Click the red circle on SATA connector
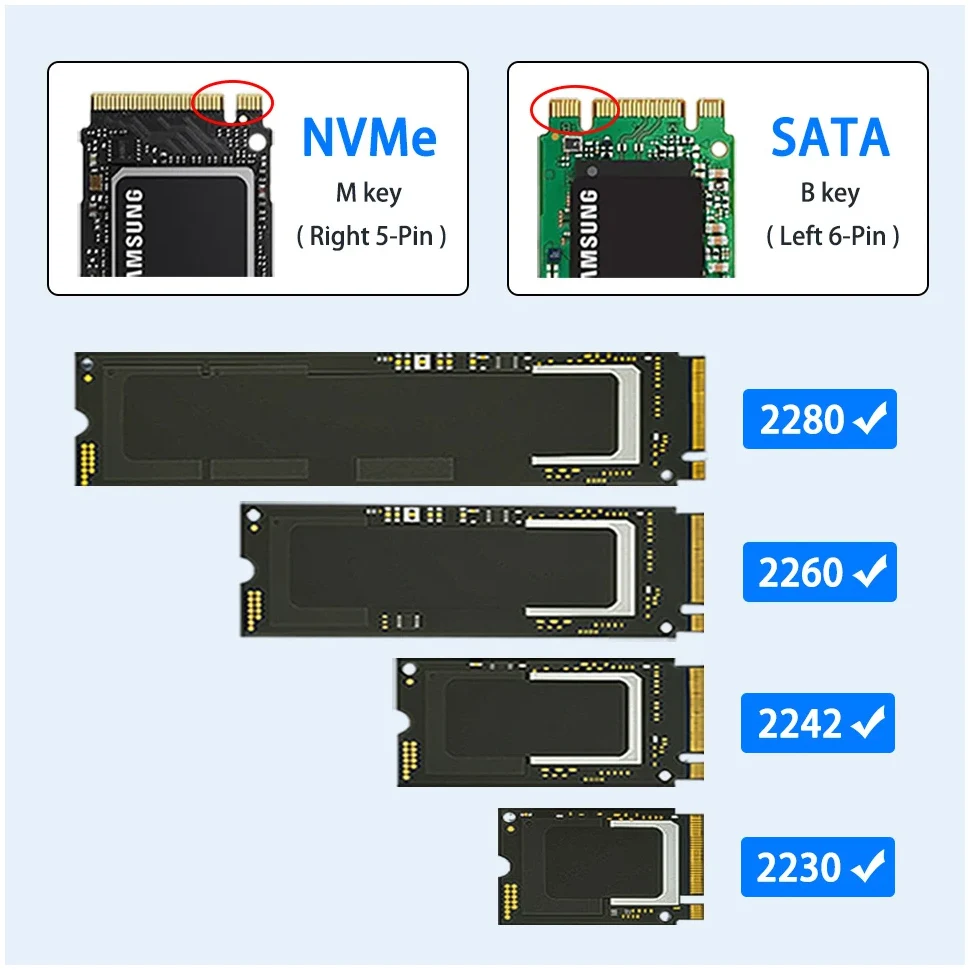The image size is (970, 970). pos(574,109)
